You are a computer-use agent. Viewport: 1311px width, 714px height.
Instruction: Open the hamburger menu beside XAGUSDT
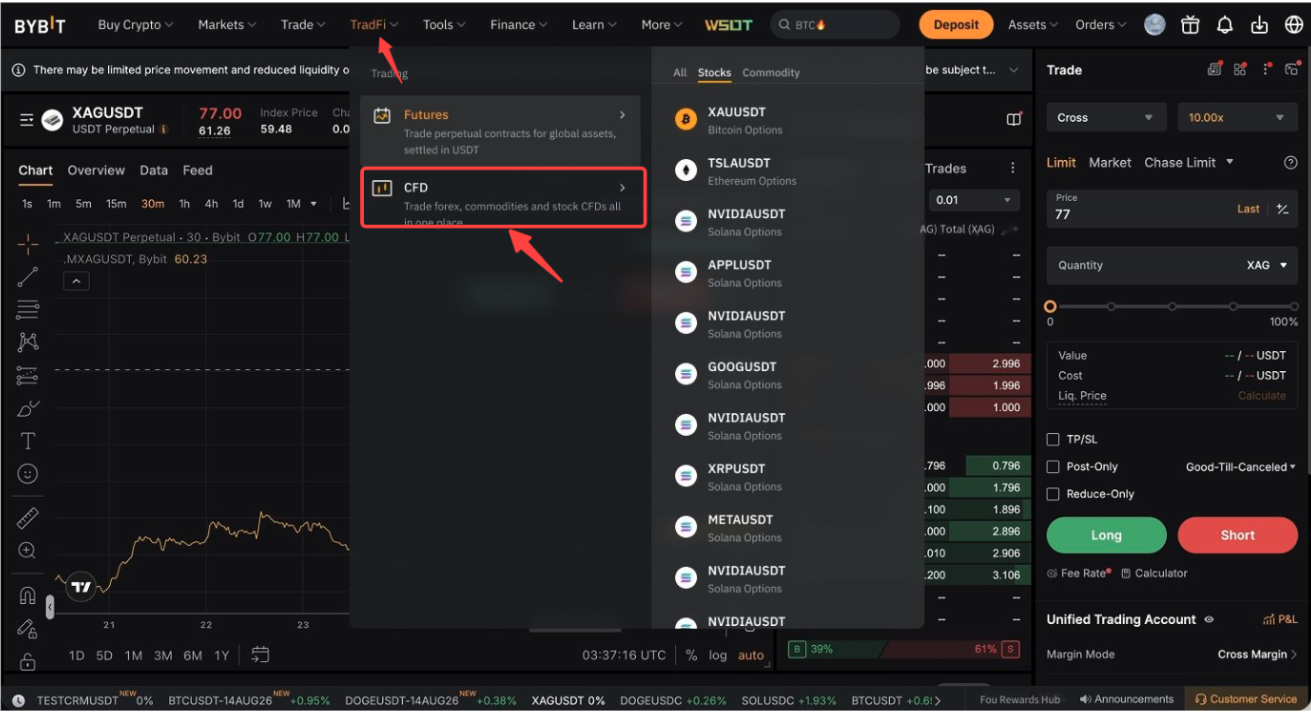[x=27, y=121]
